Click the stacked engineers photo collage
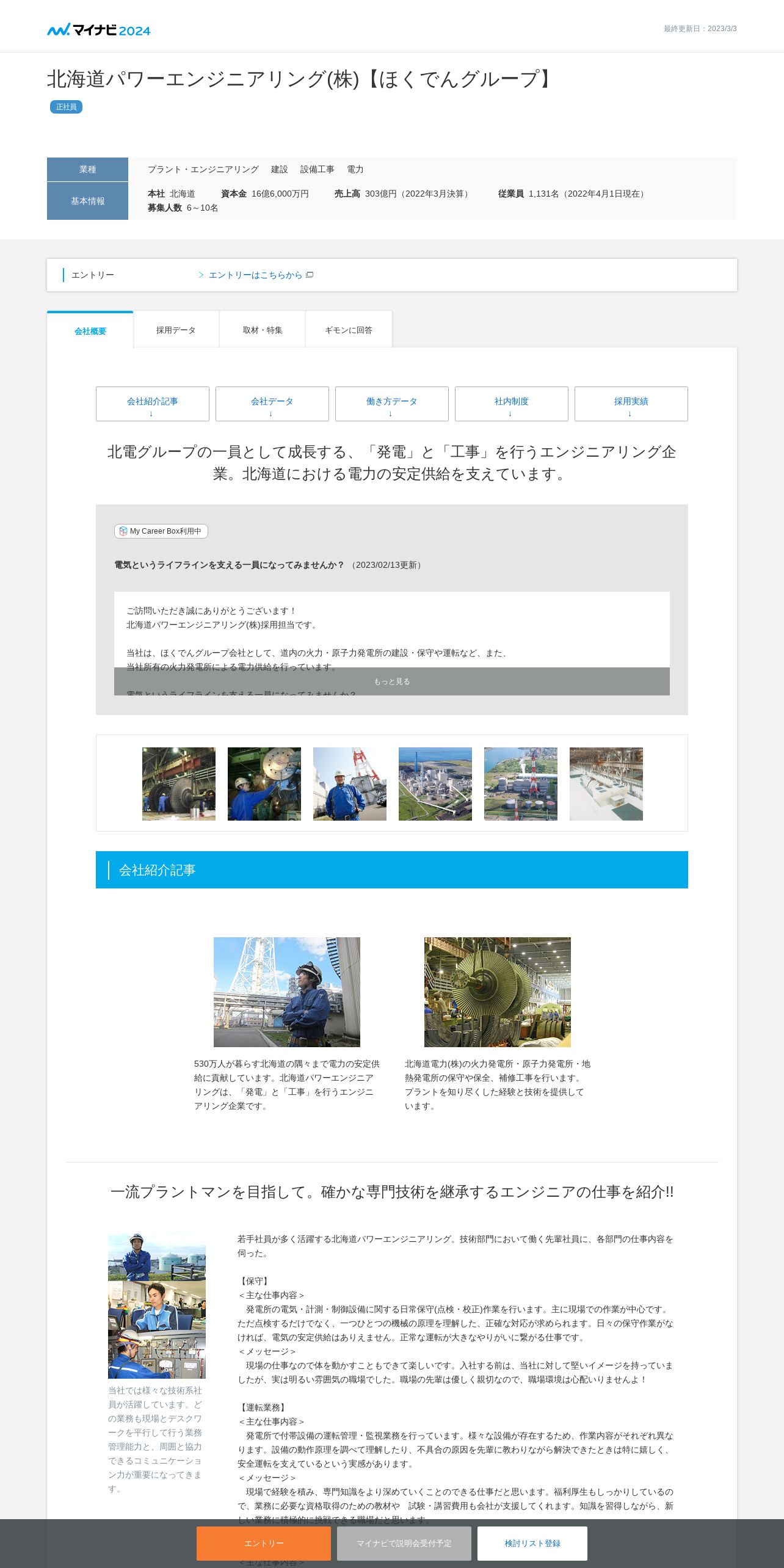This screenshot has width=784, height=1568. point(157,1305)
